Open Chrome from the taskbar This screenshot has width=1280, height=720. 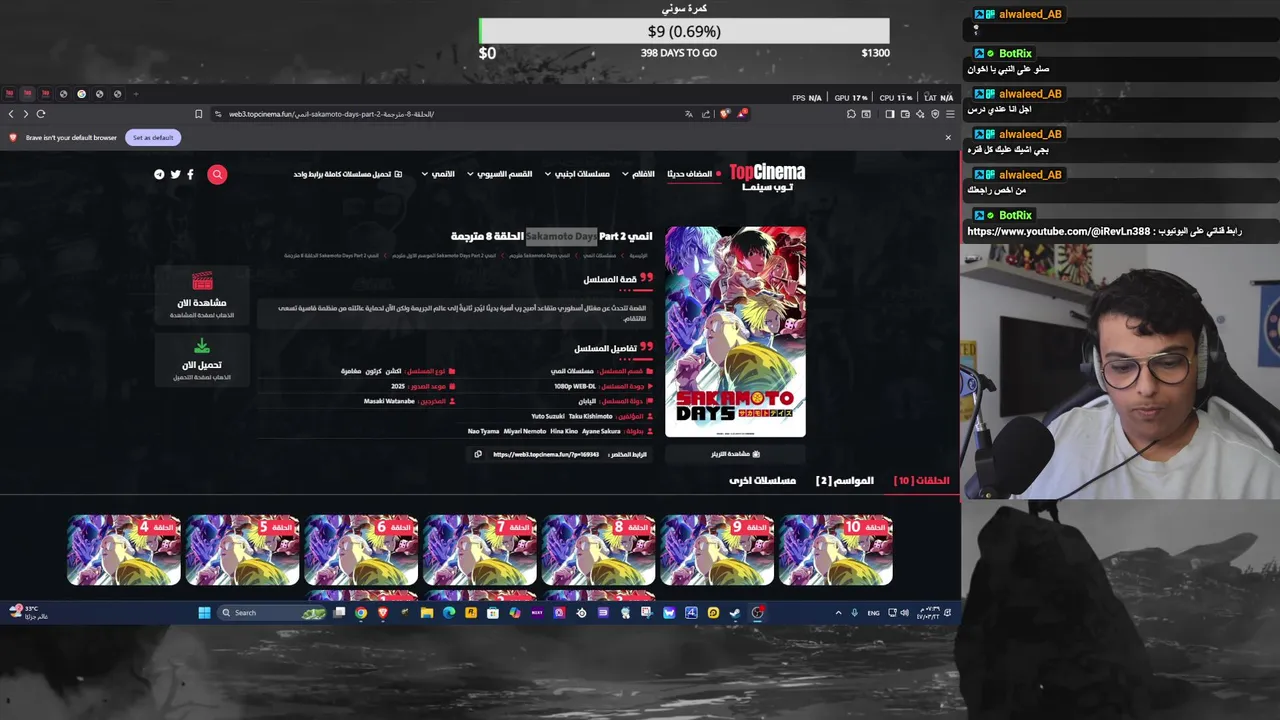click(x=361, y=613)
